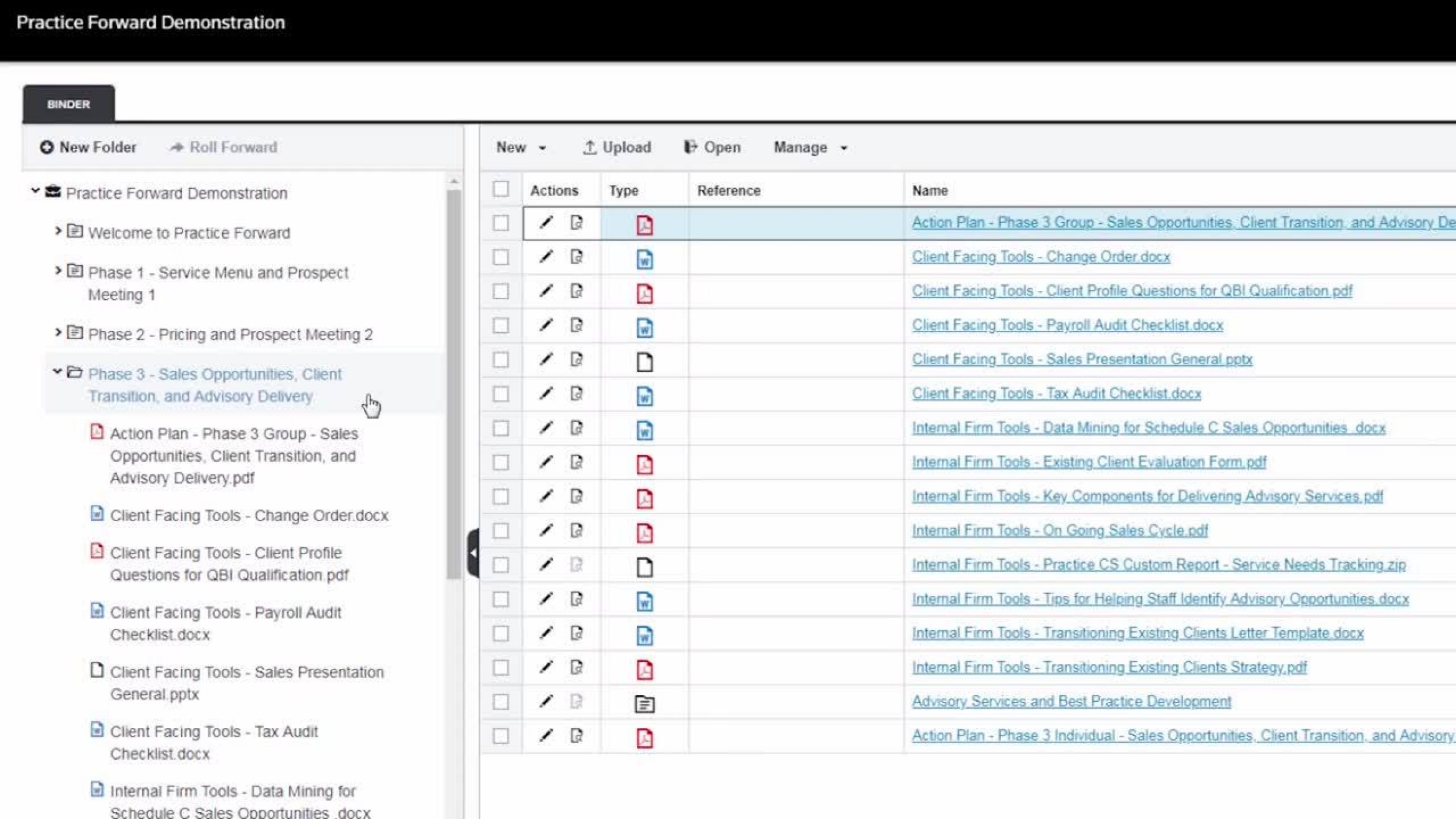1456x819 pixels.
Task: Click the Word icon for Payroll Audit Checklist
Action: click(x=645, y=328)
